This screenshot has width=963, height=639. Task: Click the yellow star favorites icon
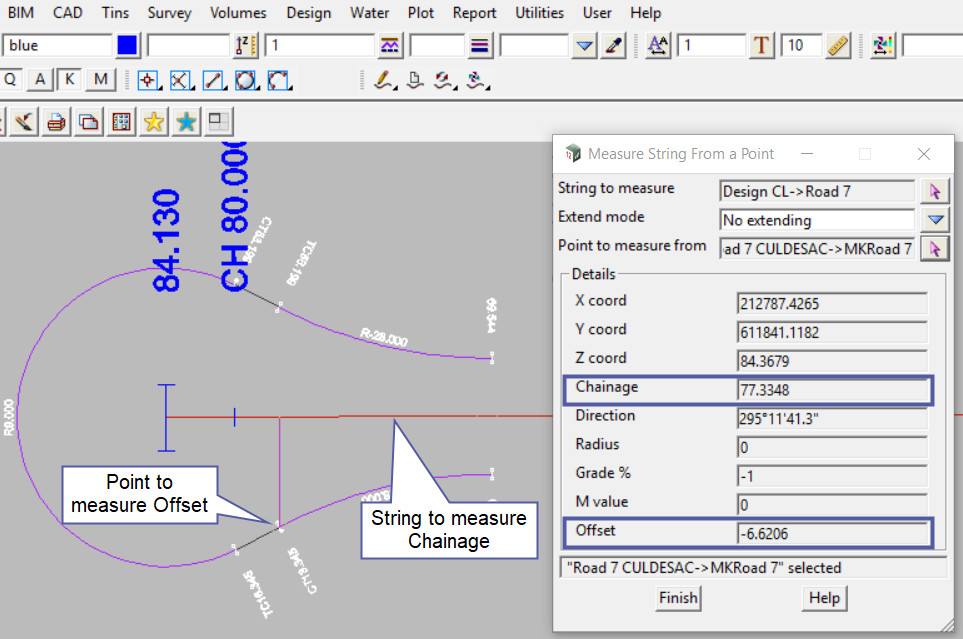pyautogui.click(x=154, y=122)
